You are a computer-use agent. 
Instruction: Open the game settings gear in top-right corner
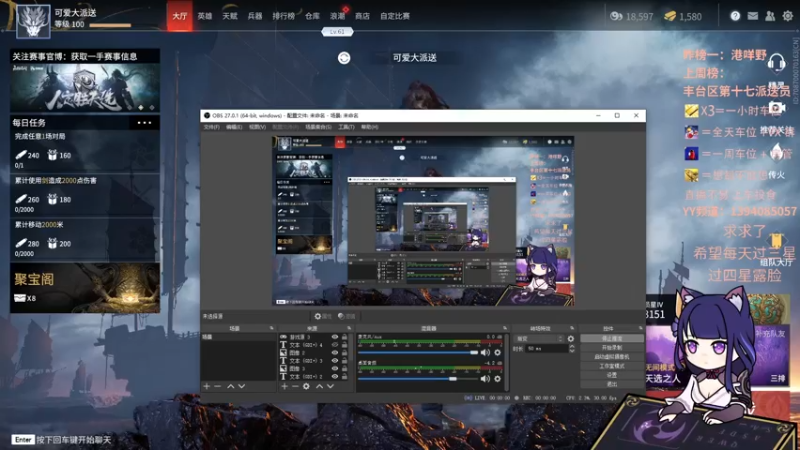pos(788,16)
